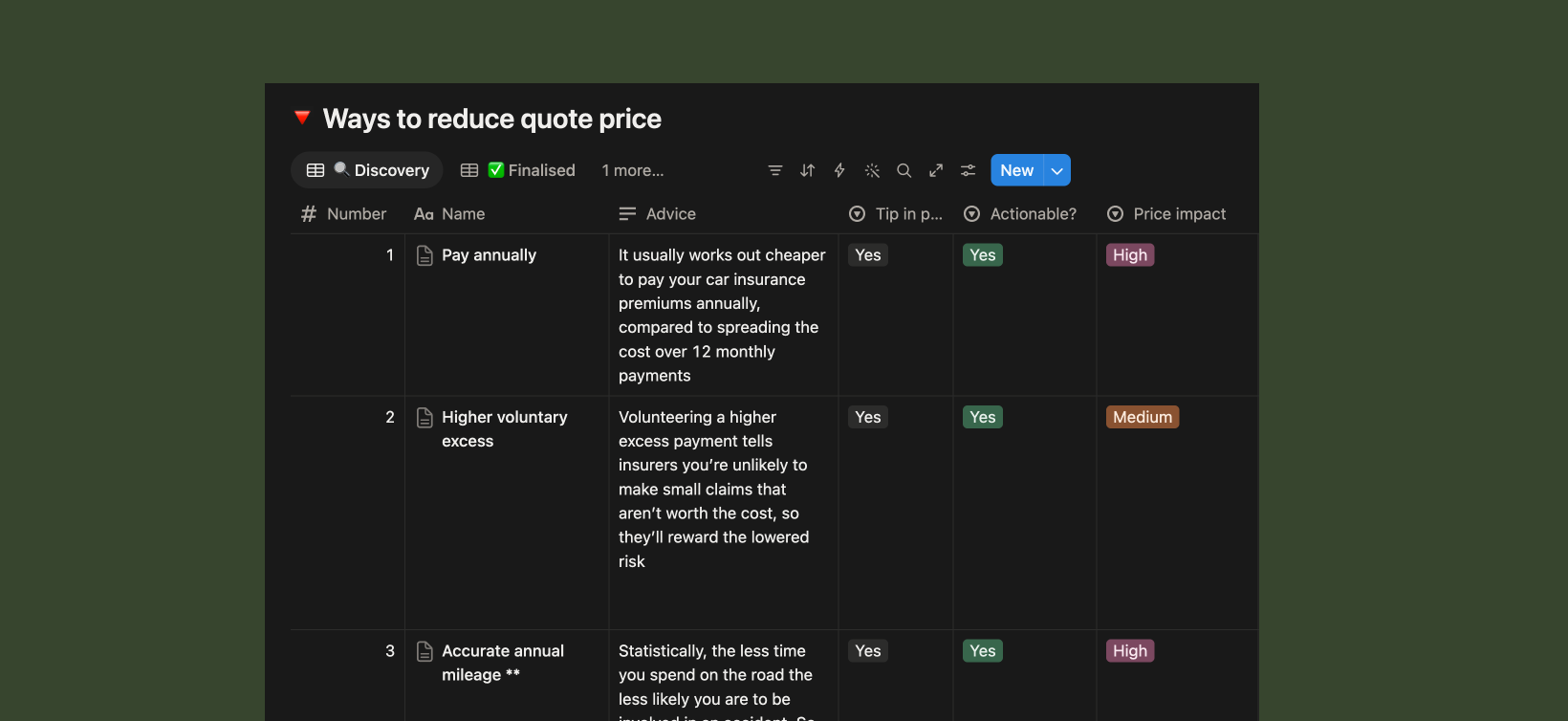The image size is (1568, 721).
Task: Open the 'Pay annually' page
Action: 489,255
